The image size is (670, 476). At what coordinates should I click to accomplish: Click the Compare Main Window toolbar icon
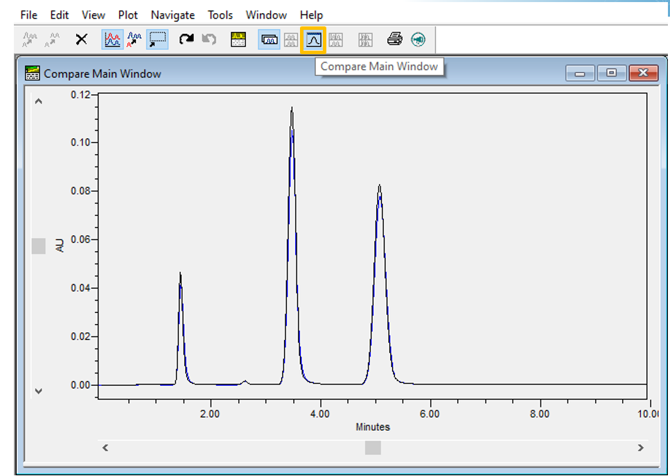click(x=313, y=40)
